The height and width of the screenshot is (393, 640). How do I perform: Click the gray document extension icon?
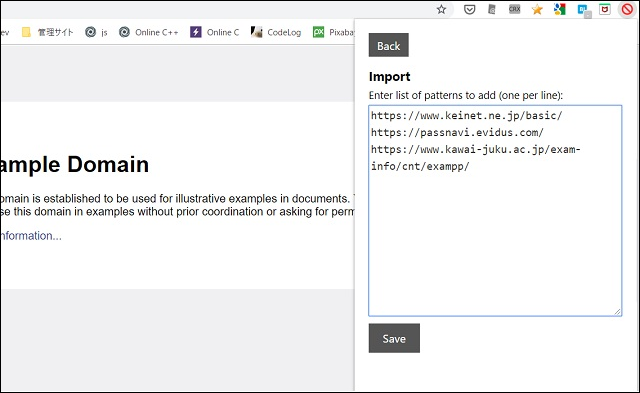pyautogui.click(x=492, y=9)
